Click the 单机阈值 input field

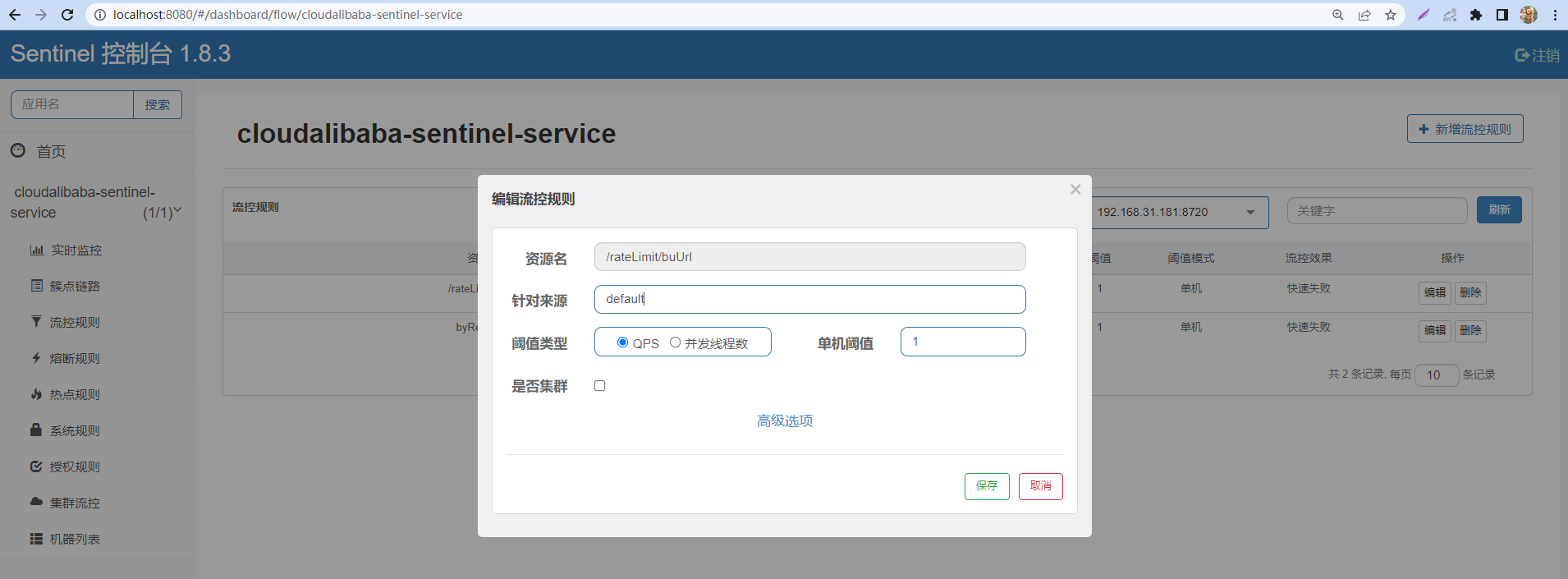963,342
